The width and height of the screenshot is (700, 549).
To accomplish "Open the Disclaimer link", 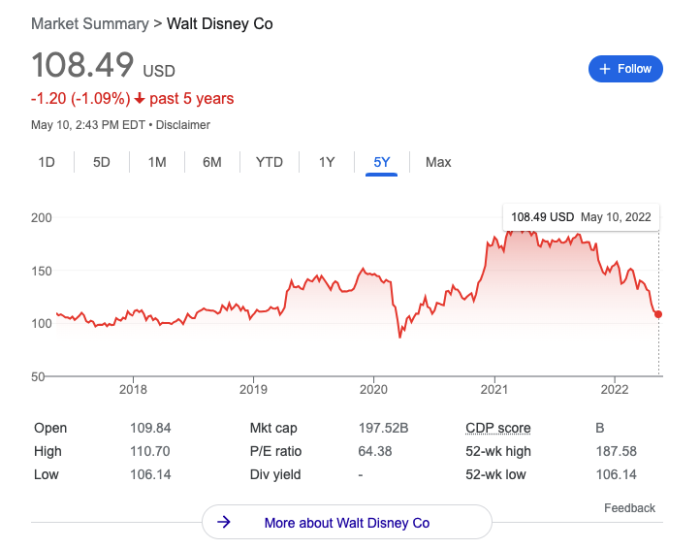I will (x=182, y=125).
